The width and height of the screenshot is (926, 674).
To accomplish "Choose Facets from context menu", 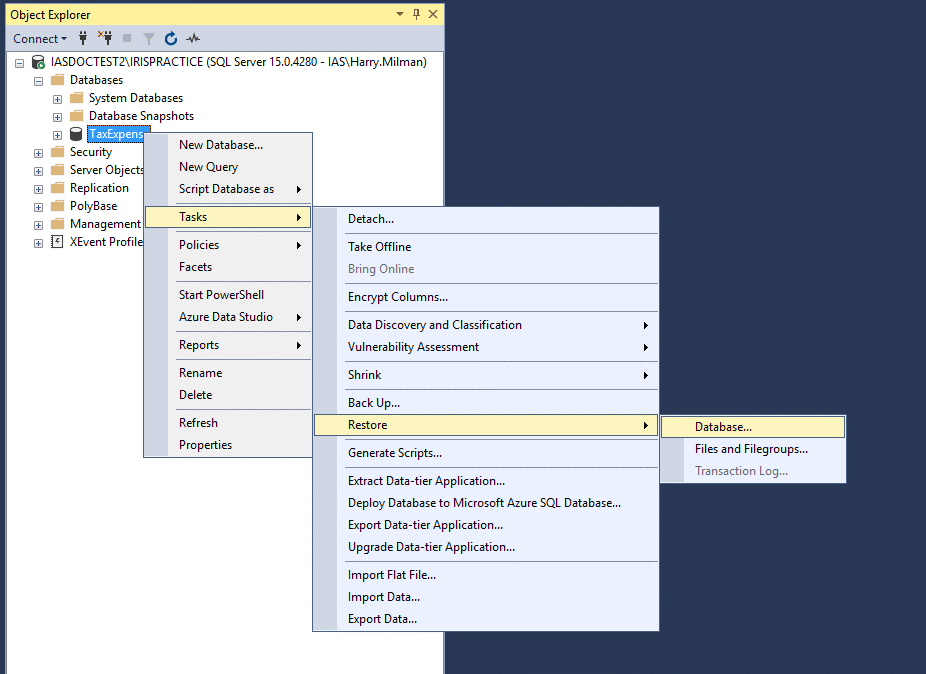I will click(228, 267).
